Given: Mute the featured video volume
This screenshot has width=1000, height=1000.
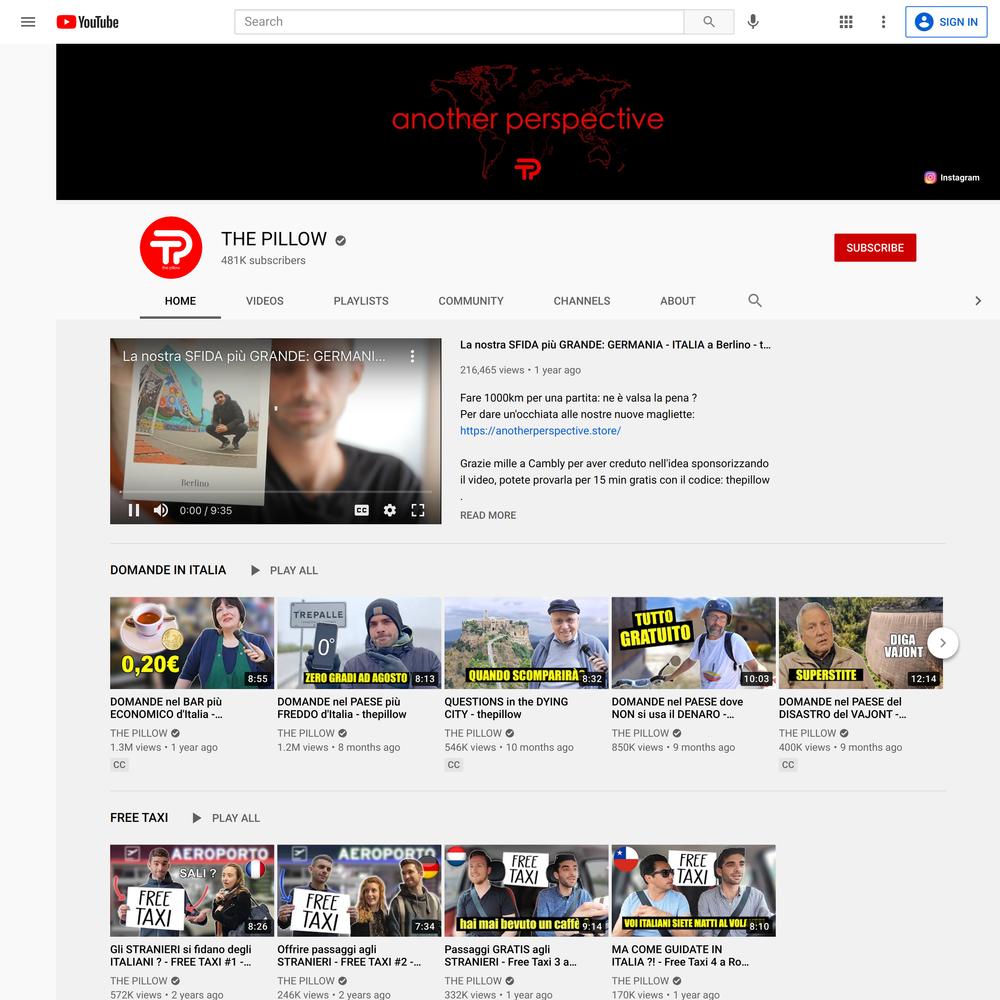Looking at the screenshot, I should pos(161,510).
